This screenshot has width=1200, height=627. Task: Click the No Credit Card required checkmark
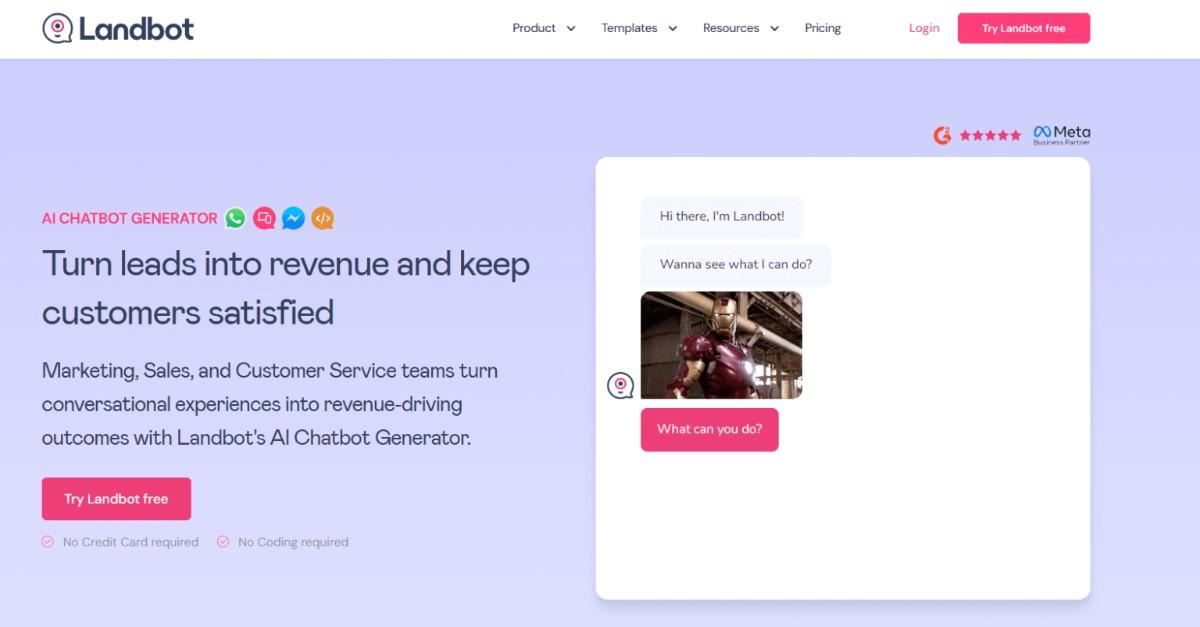[46, 541]
